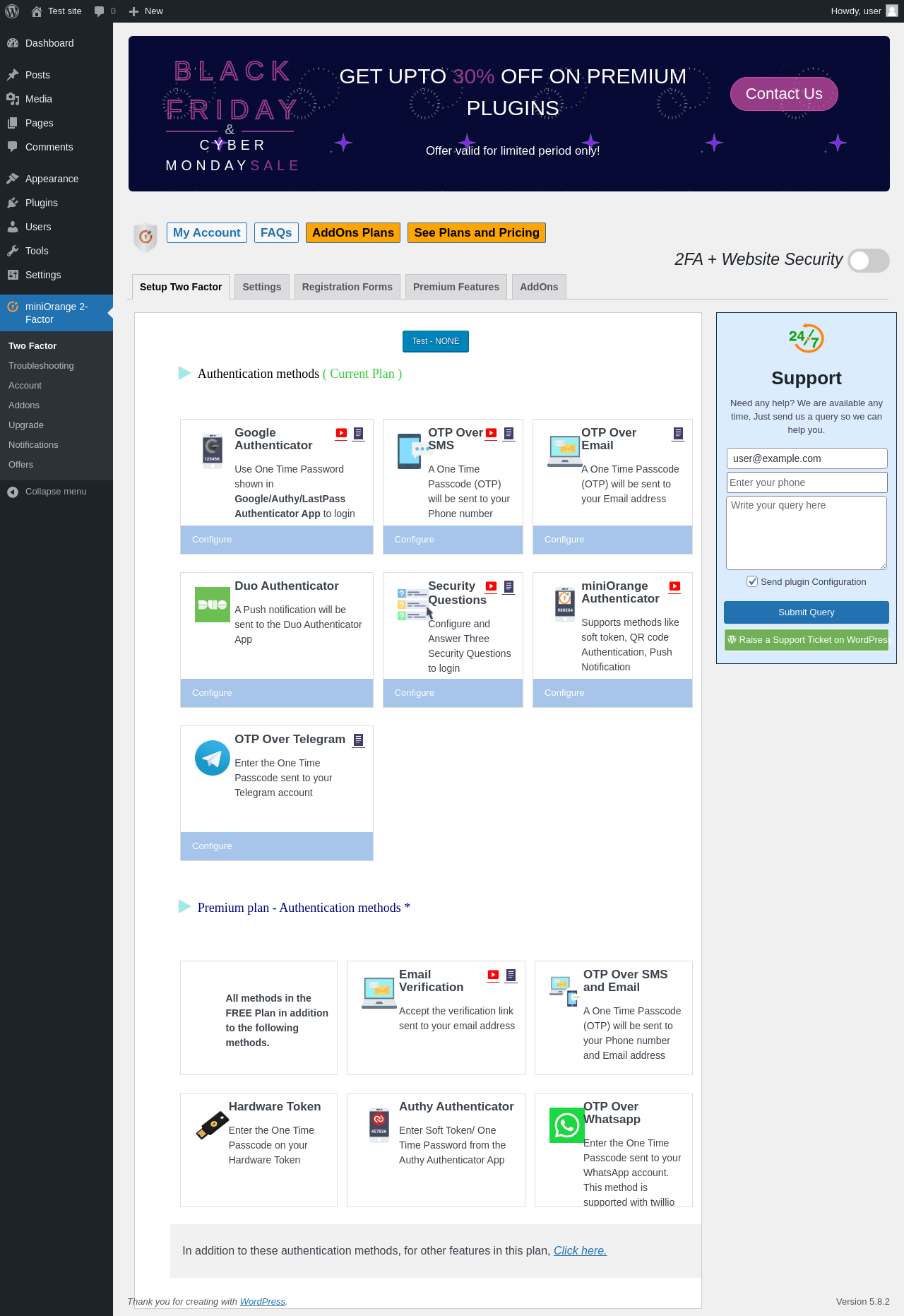Screen dimensions: 904x1316
Task: Click the Hardware Token key icon
Action: tap(213, 1125)
